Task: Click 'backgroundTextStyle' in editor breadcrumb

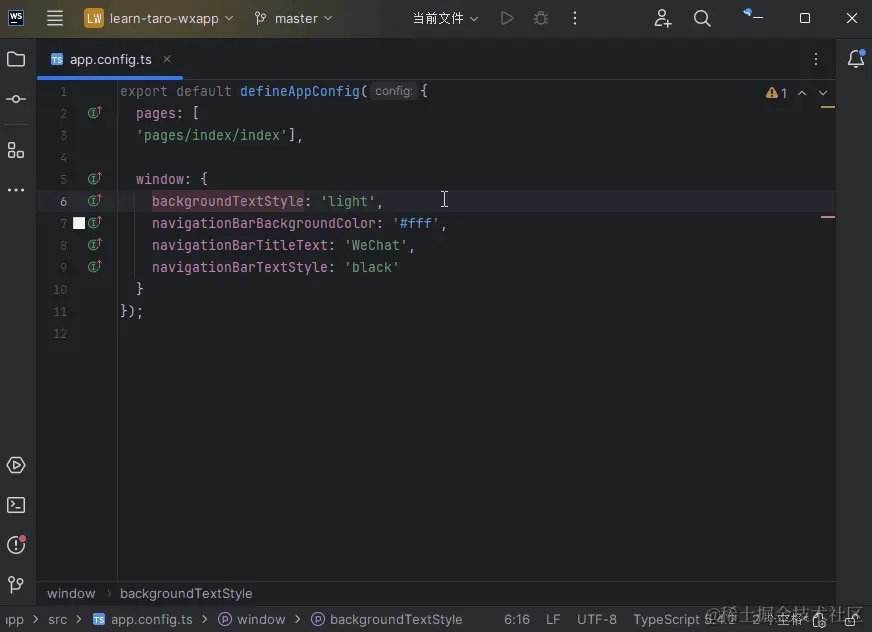Action: (x=186, y=594)
